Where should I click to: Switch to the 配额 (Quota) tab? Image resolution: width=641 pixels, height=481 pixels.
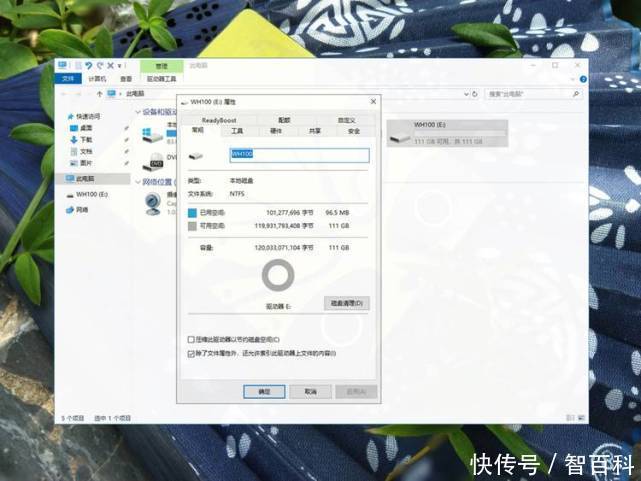(284, 120)
